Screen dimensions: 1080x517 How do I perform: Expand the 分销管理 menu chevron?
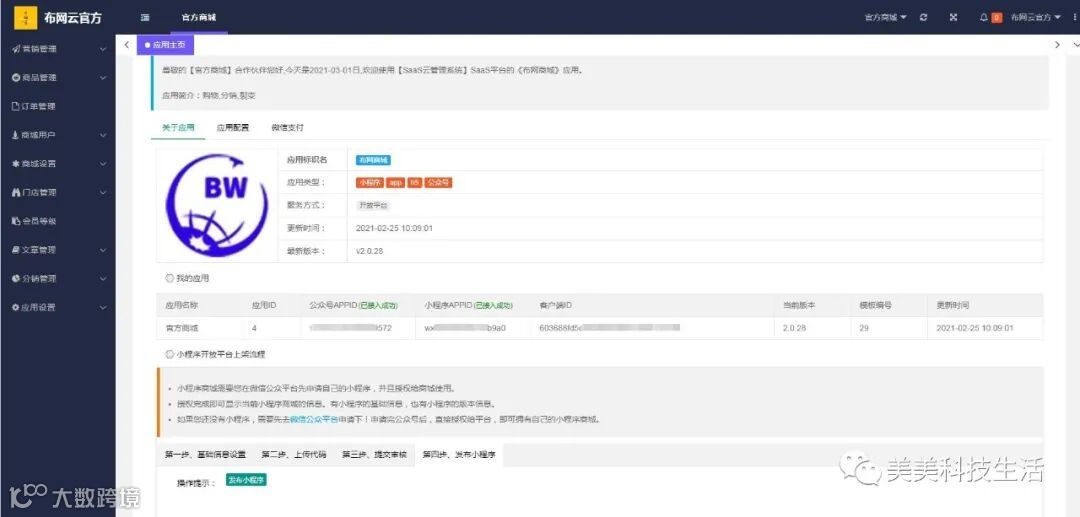coord(103,279)
